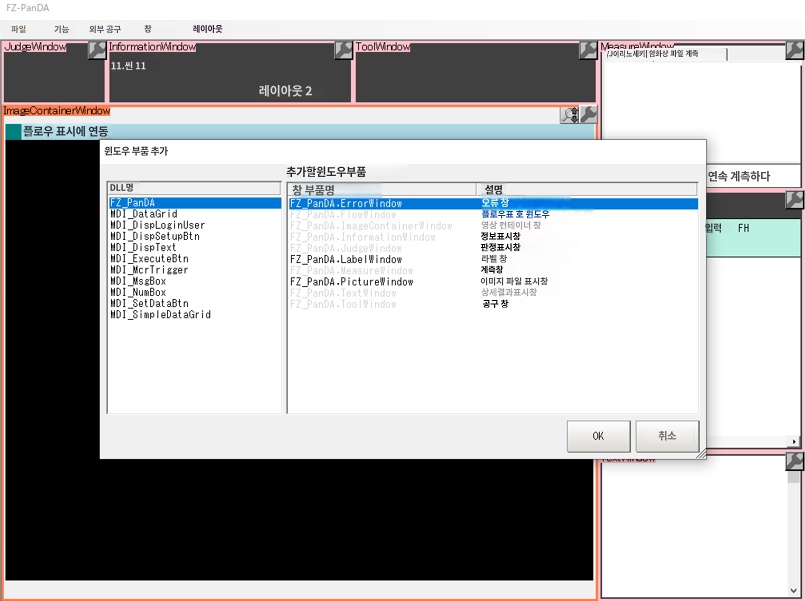
Task: Select MDI_DataGrid in the DLL list
Action: tap(144, 214)
